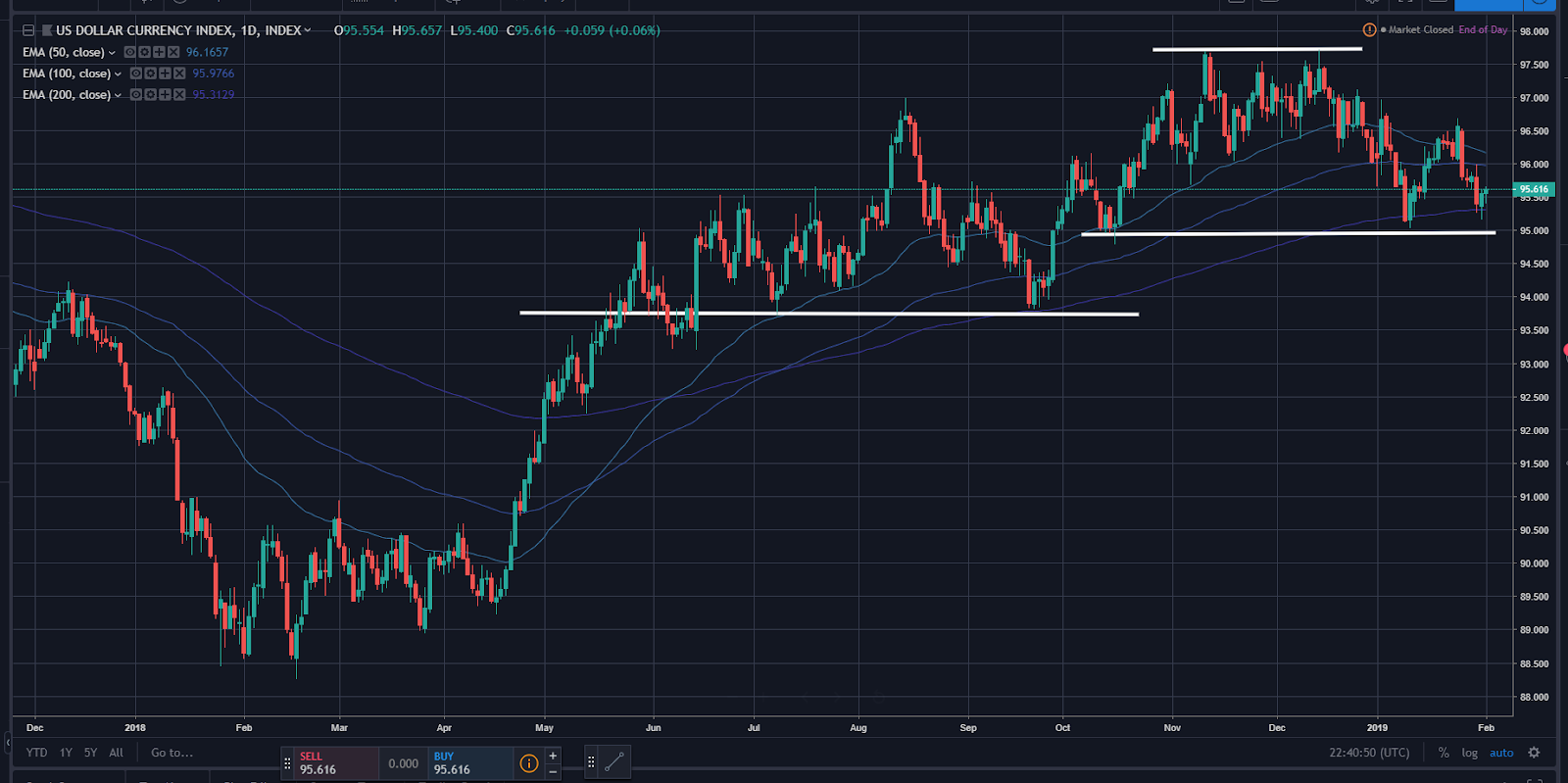
Task: Expand the EMA (100, close) dropdown arrow
Action: pos(119,74)
